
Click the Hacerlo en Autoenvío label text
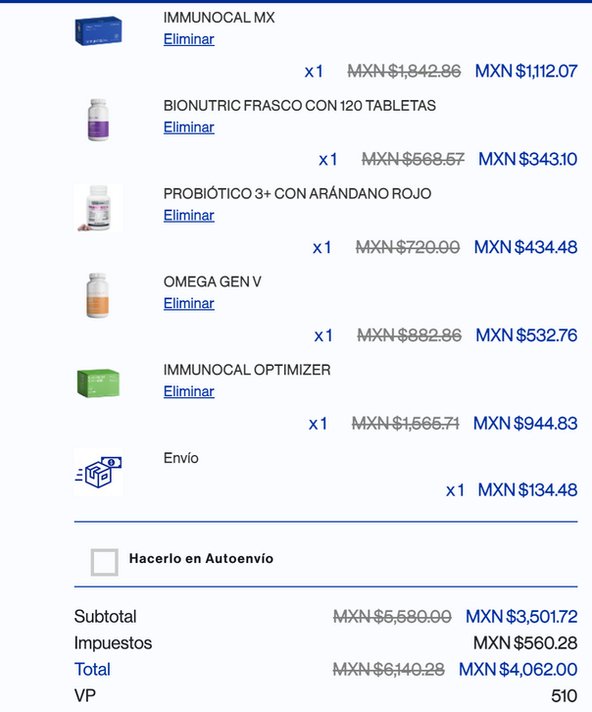pyautogui.click(x=201, y=559)
